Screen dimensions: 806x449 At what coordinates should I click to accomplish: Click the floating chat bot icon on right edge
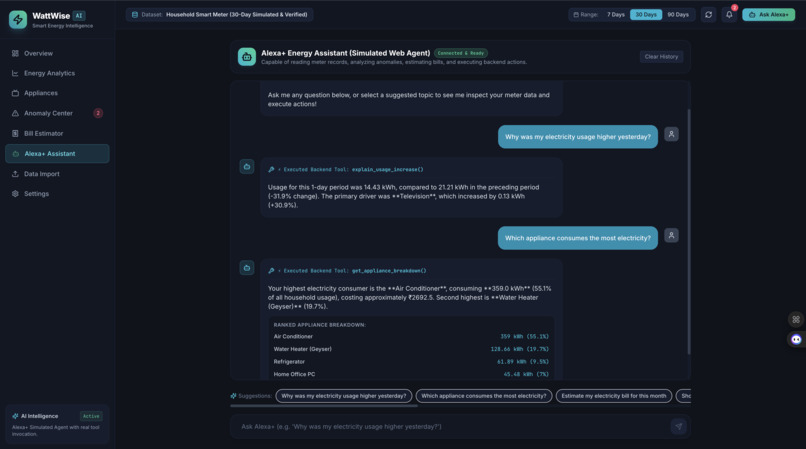[796, 340]
